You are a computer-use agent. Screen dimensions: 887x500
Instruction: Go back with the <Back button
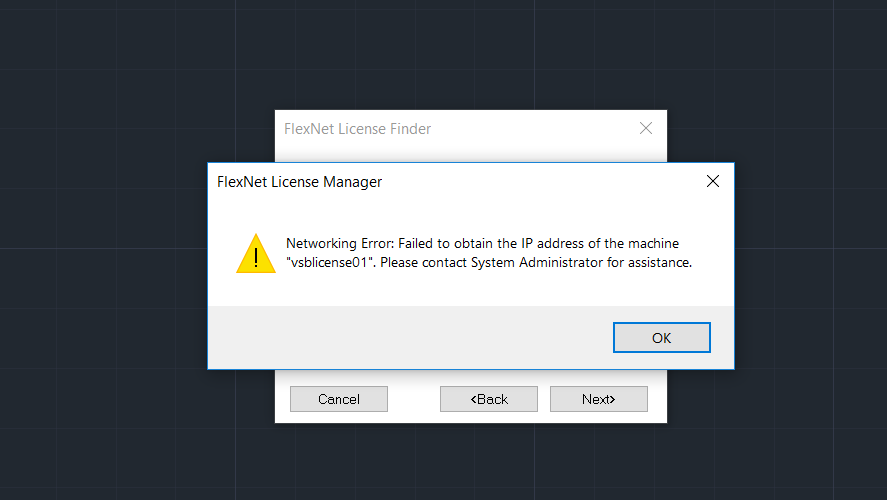click(489, 399)
